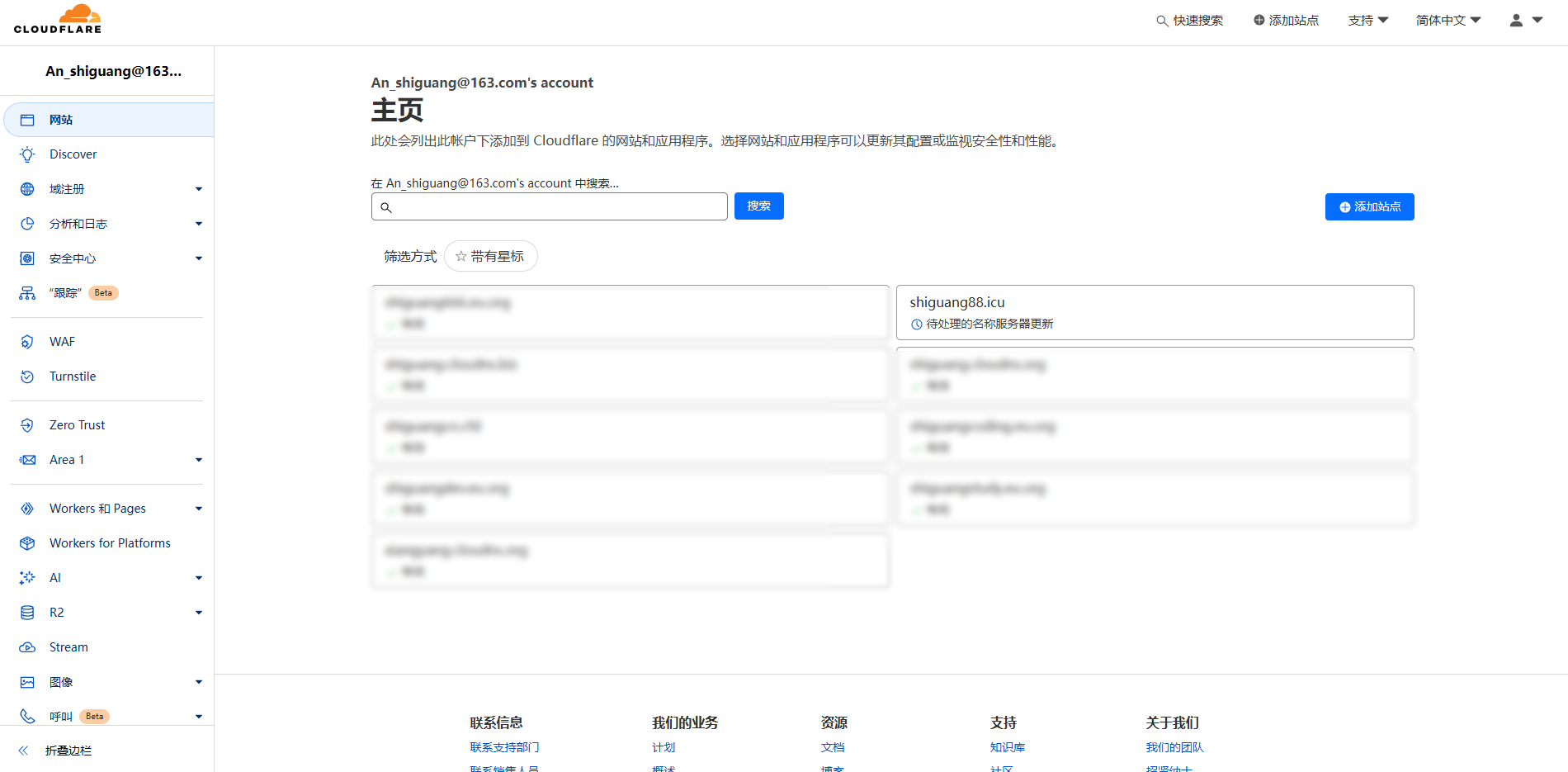Open the 计划 footer link
This screenshot has width=1568, height=772.
coord(664,747)
